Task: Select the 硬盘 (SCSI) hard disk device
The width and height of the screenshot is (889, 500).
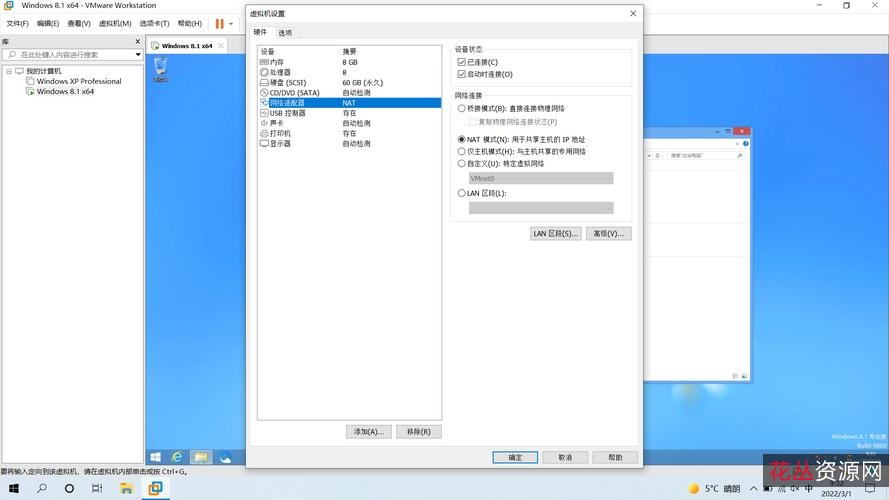Action: [x=349, y=83]
